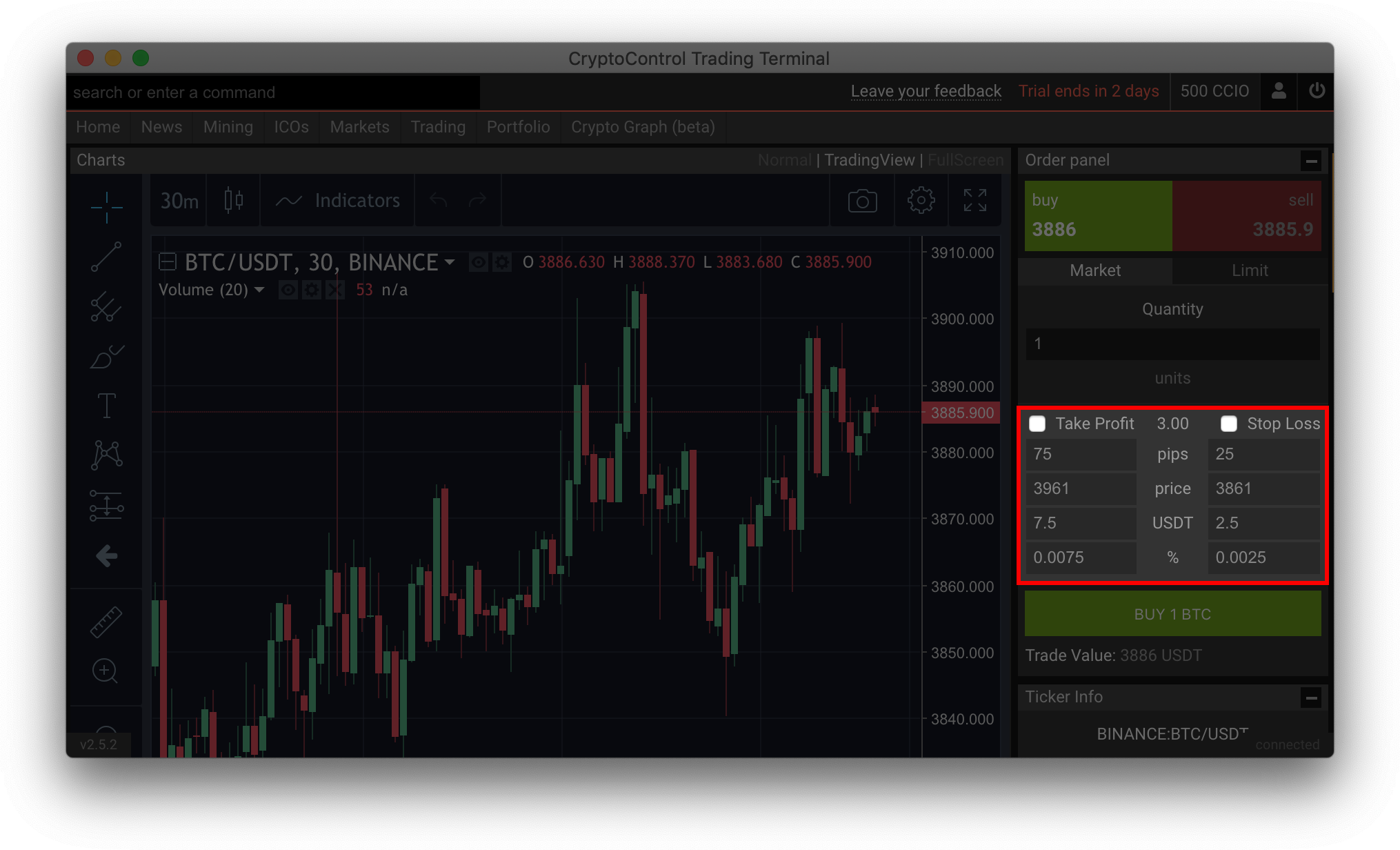This screenshot has width=1400, height=850.
Task: Open the candlestick chart style selector
Action: coord(234,201)
